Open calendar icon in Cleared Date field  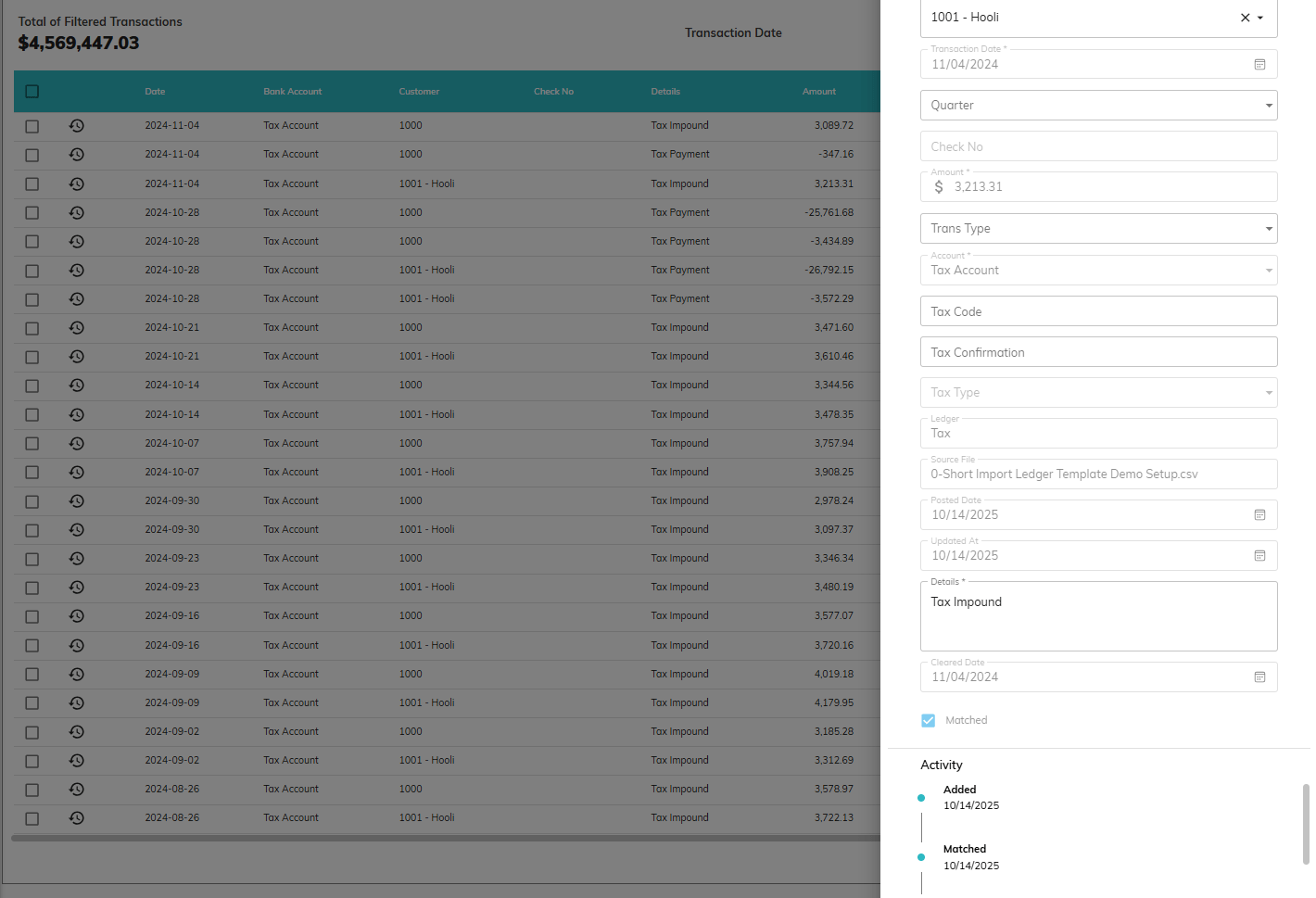(1259, 677)
